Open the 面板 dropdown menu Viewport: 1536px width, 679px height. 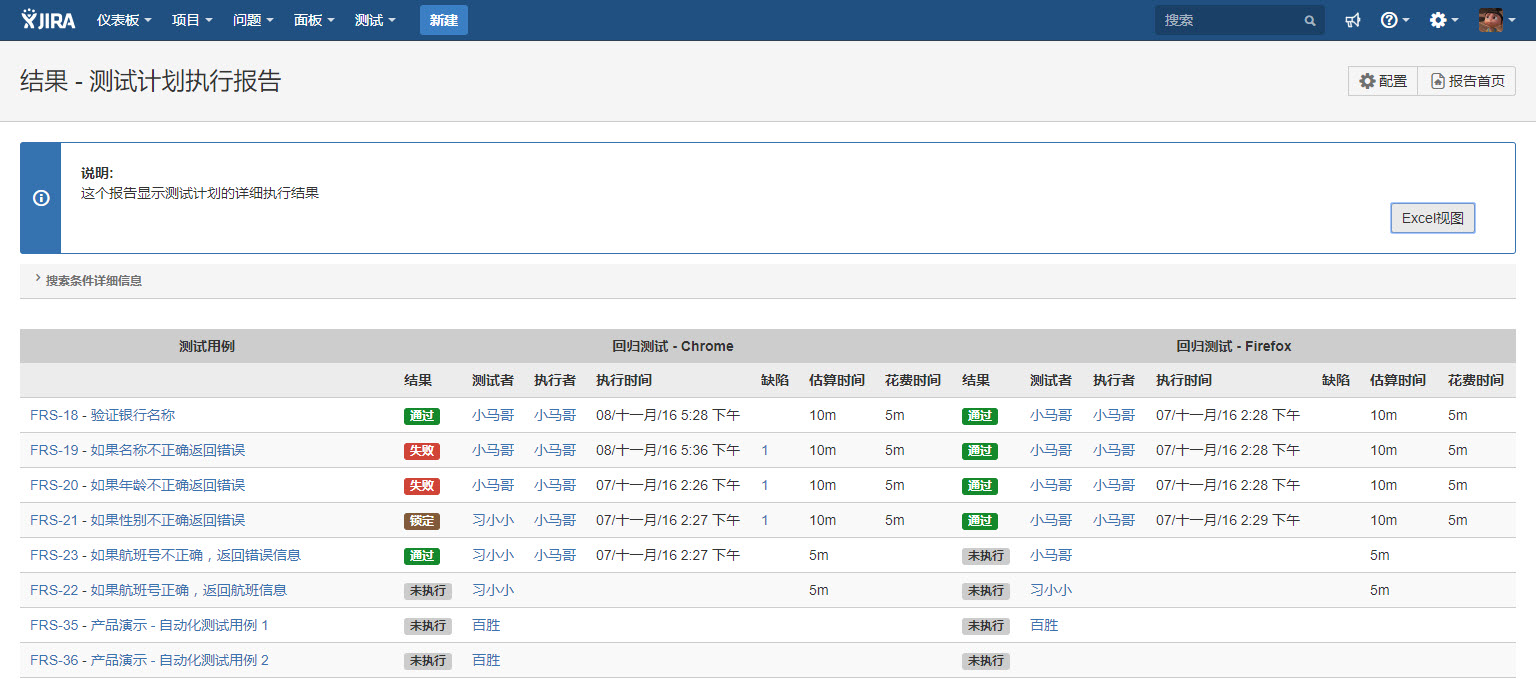click(314, 20)
